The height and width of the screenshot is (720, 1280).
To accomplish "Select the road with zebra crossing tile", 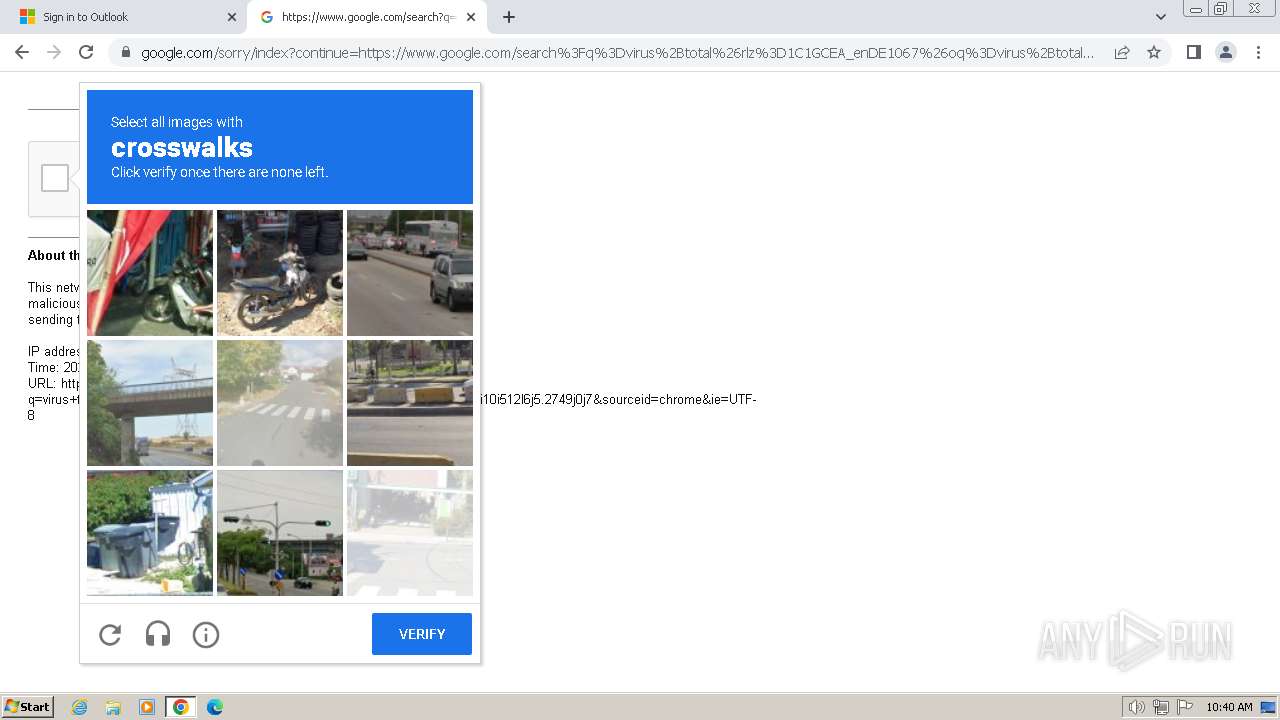I will tap(280, 403).
